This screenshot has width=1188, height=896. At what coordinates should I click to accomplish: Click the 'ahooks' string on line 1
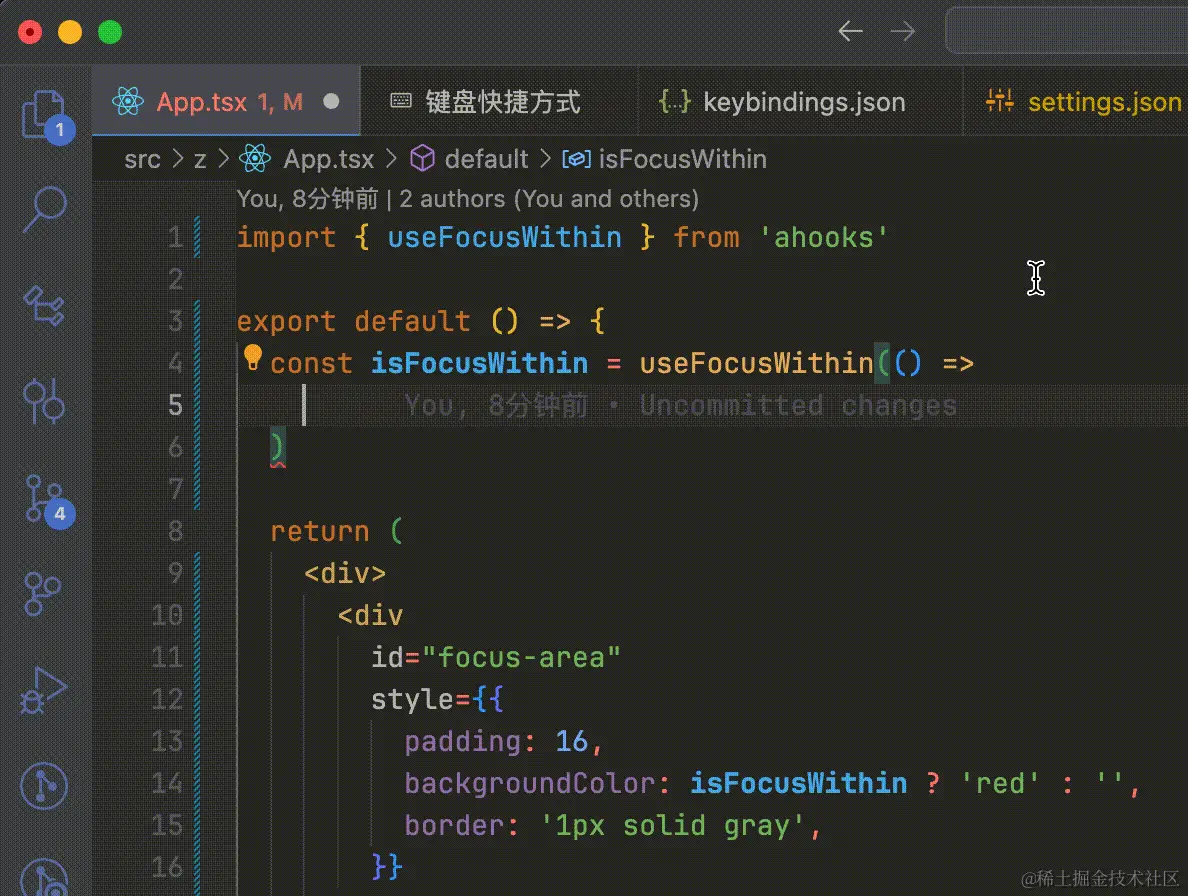tap(824, 238)
